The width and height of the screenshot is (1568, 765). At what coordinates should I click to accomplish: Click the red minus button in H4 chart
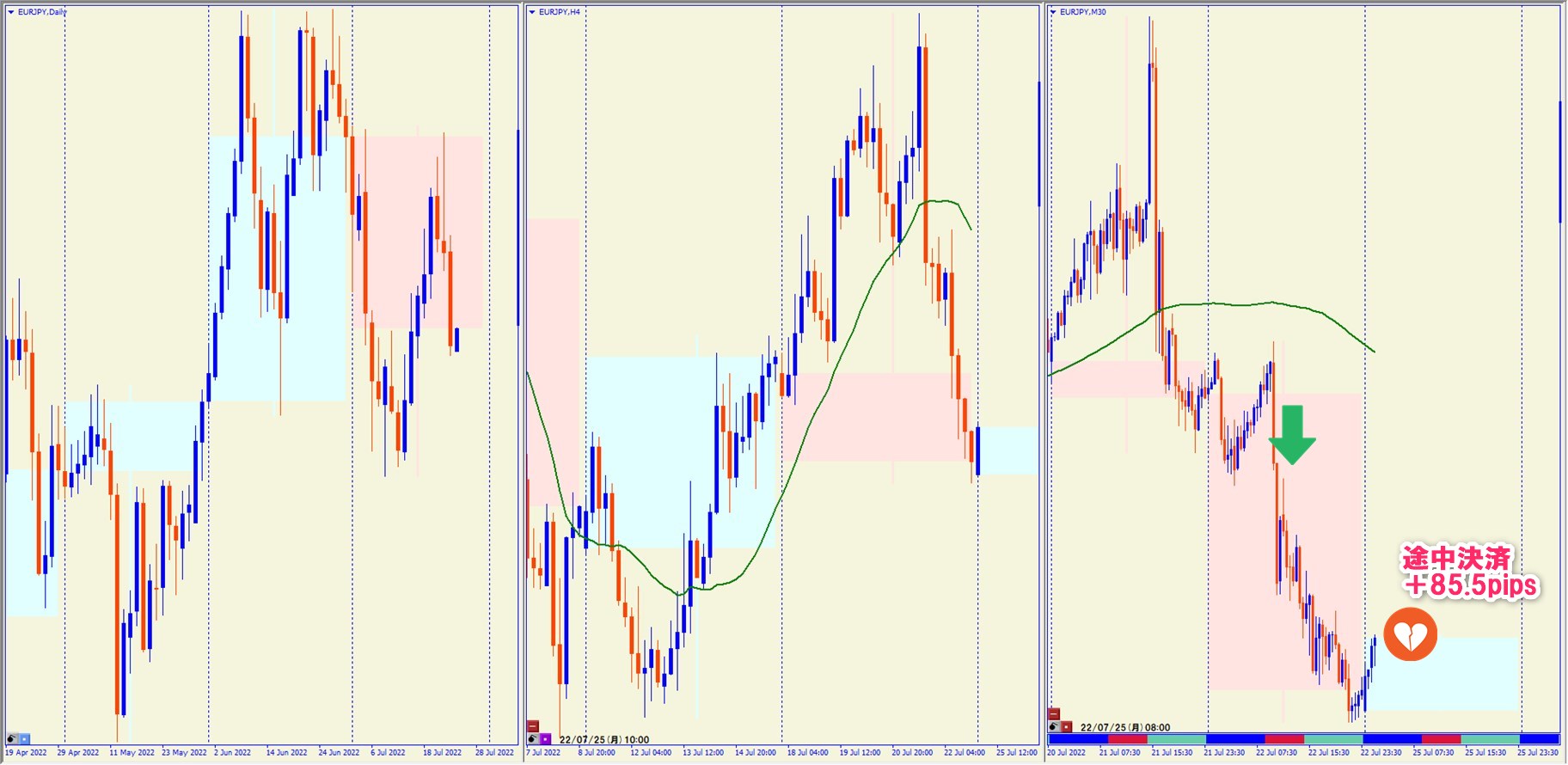tap(533, 726)
